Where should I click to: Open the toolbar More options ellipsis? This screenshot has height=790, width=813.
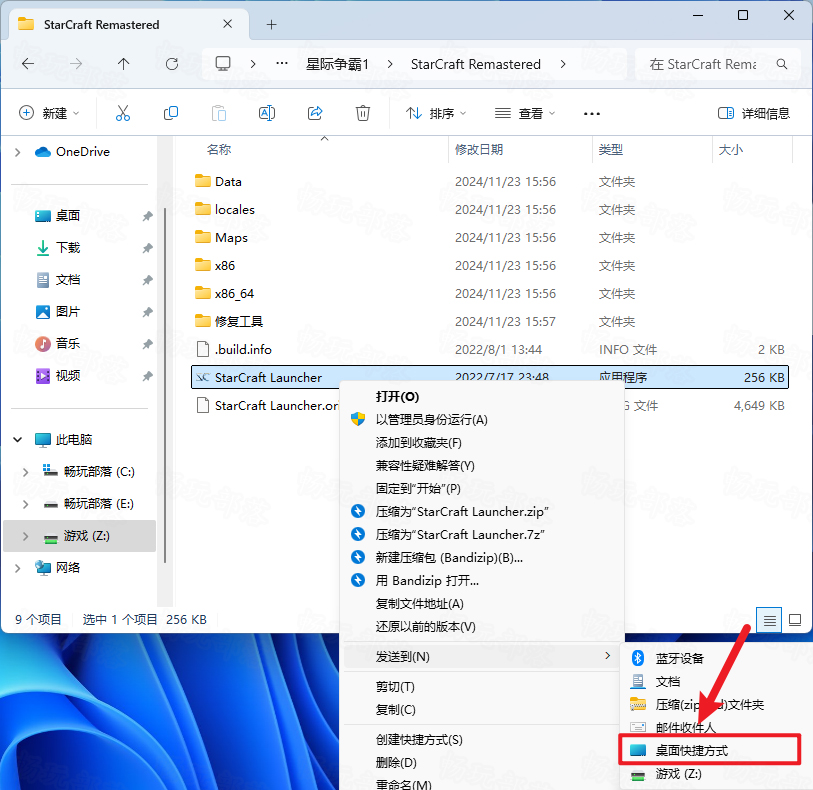coord(592,114)
